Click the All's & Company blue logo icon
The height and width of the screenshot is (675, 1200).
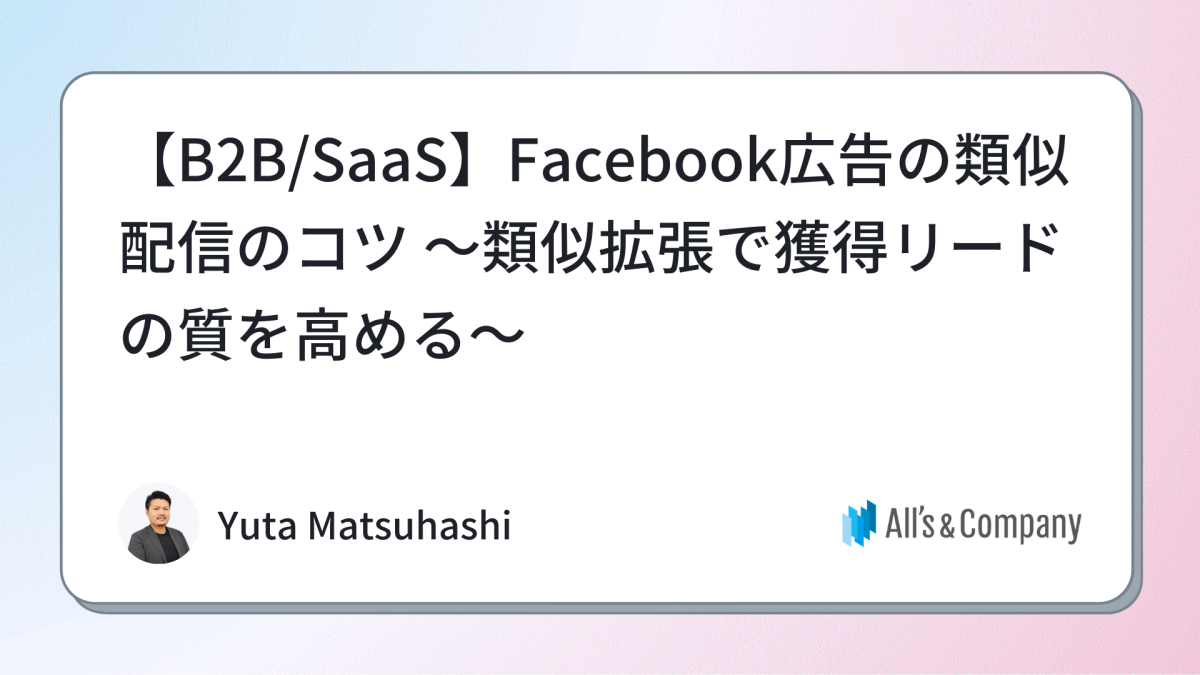point(859,524)
